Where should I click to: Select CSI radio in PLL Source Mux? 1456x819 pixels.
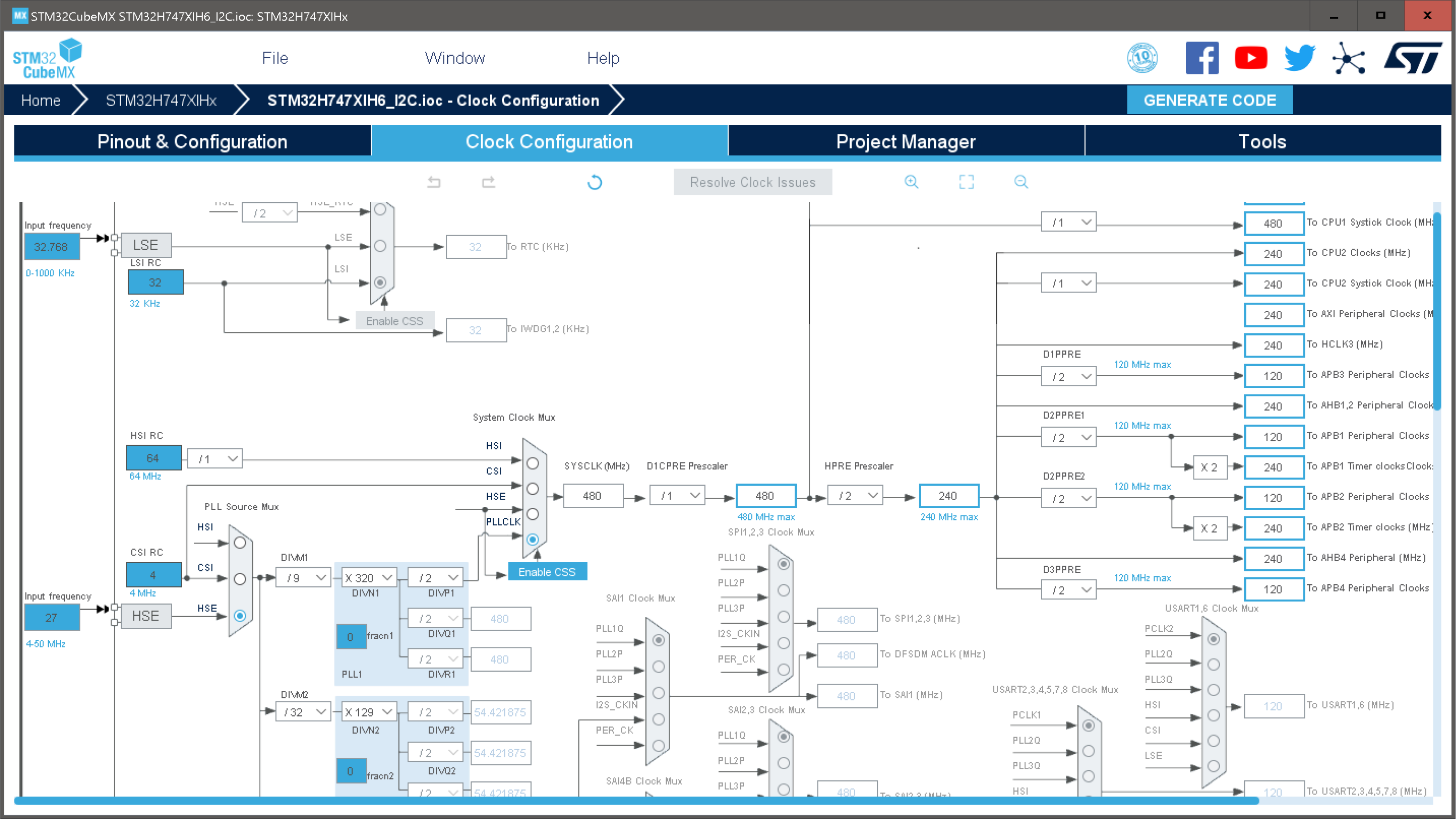click(x=240, y=579)
